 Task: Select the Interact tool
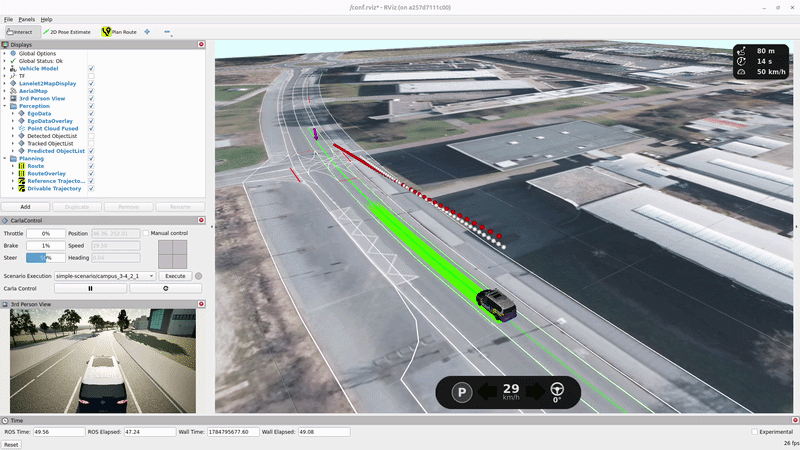[x=20, y=32]
